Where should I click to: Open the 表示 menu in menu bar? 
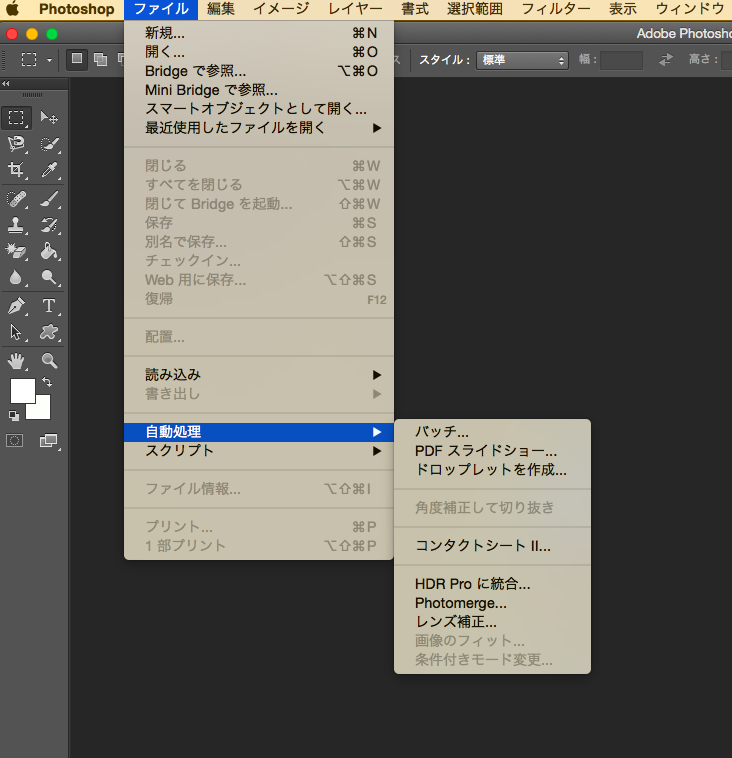point(623,9)
